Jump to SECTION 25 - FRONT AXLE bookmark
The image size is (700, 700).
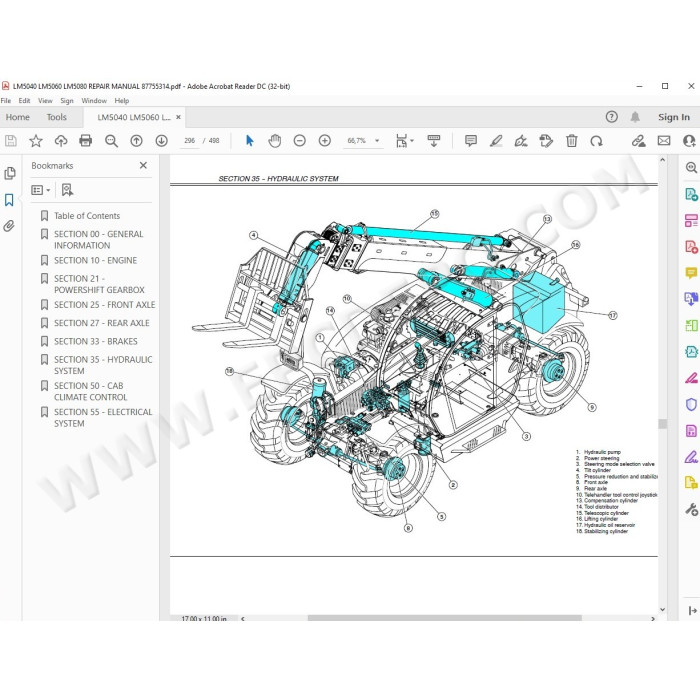104,305
